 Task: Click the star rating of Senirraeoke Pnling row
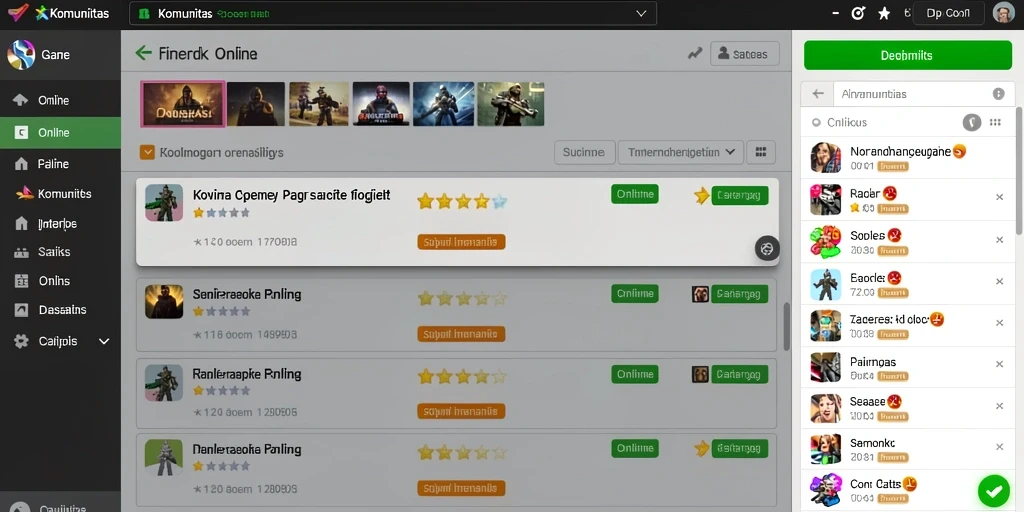point(462,299)
